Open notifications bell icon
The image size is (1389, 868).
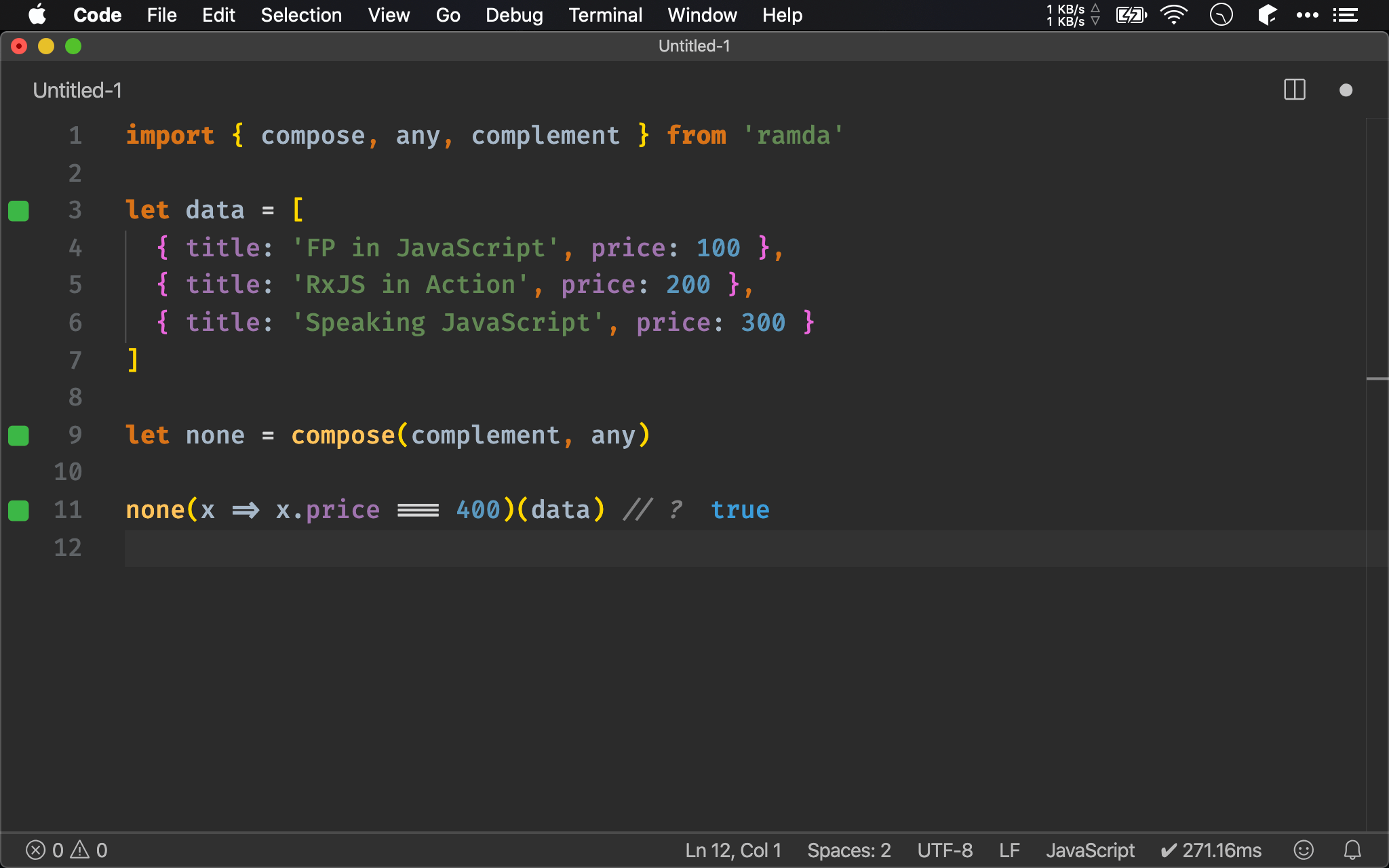(x=1352, y=850)
